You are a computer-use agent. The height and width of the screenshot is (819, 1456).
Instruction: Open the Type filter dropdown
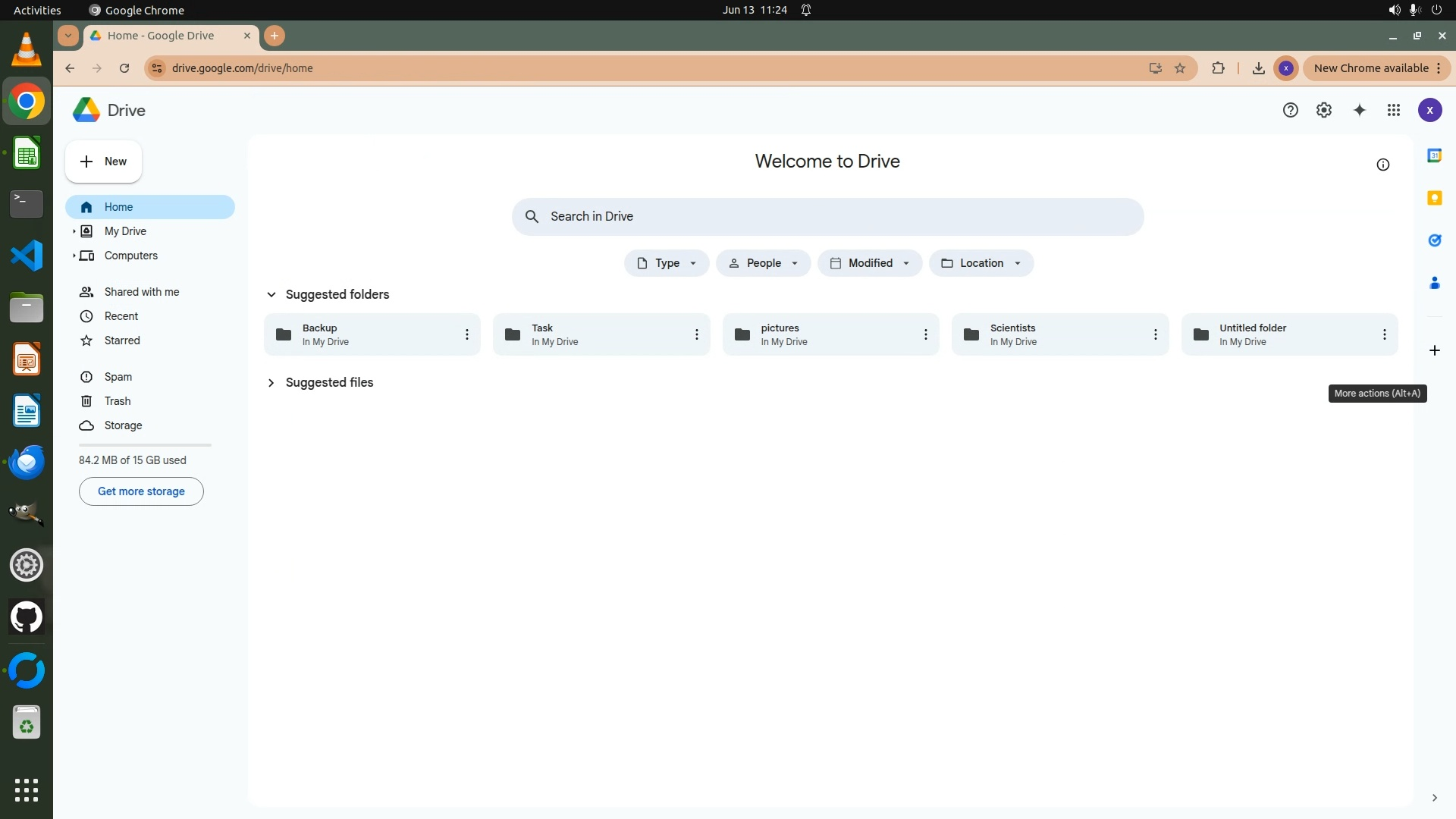(x=666, y=263)
